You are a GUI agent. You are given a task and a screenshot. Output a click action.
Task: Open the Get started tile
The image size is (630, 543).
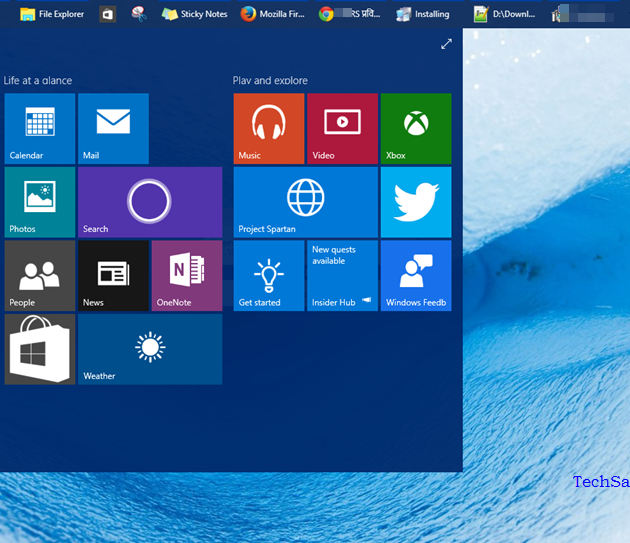[x=269, y=276]
